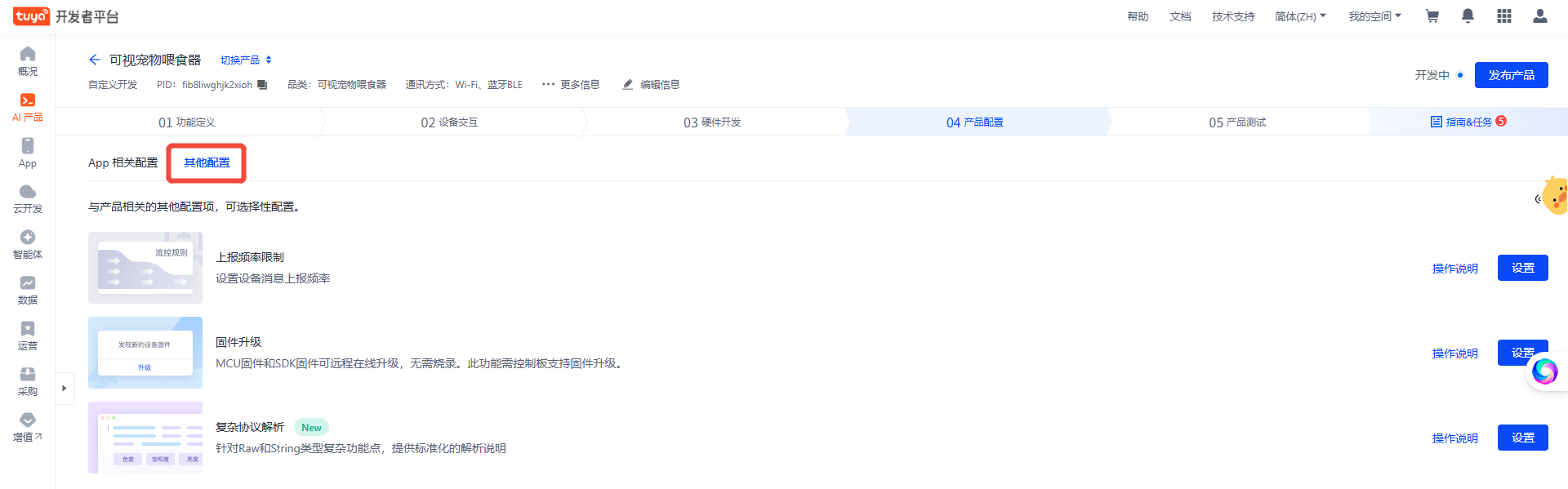Screen dimensions: 1568x489
Task: Go to 云开发 cloud development
Action: coord(28,198)
